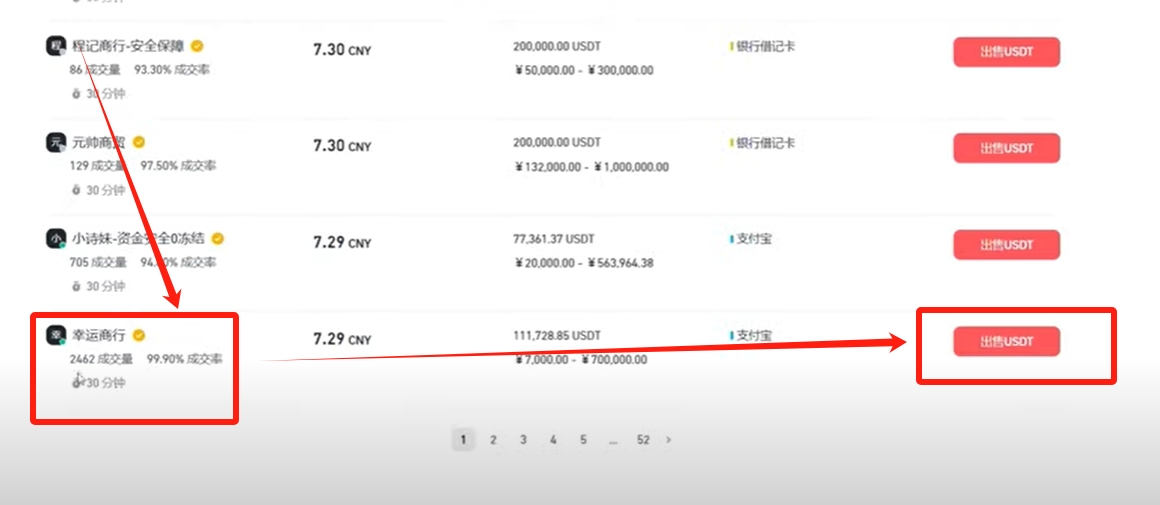Sell USDT to 幸运商行 merchant
The image size is (1160, 505).
1006,342
